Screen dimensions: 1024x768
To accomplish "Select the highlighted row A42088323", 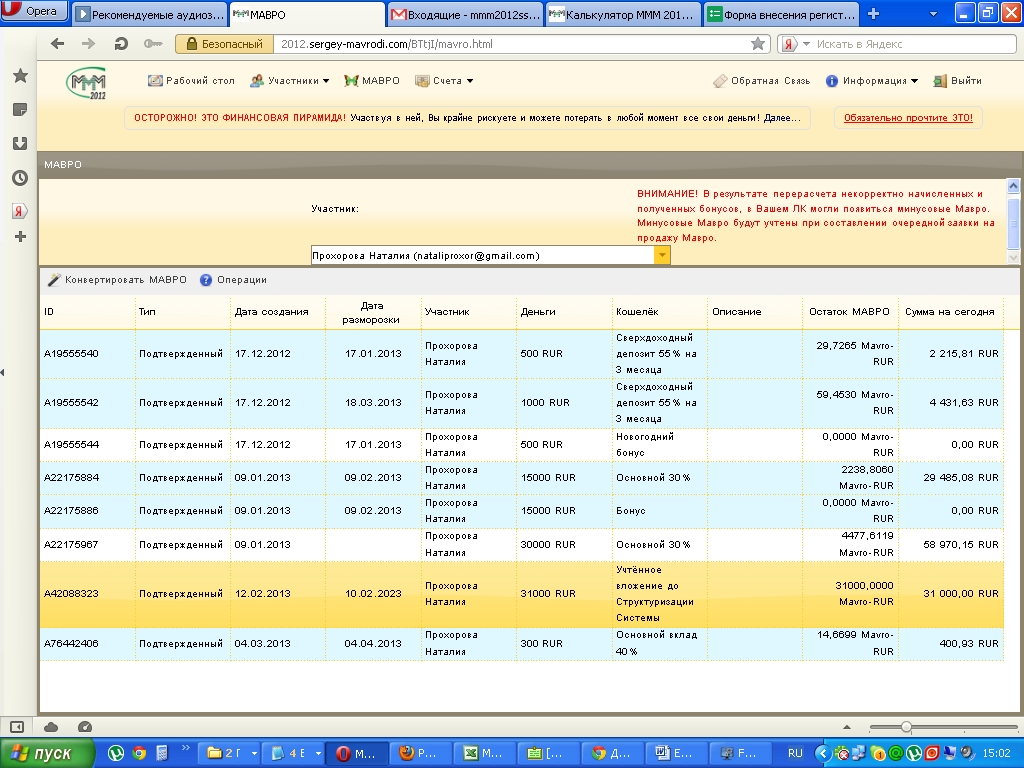I will click(521, 594).
